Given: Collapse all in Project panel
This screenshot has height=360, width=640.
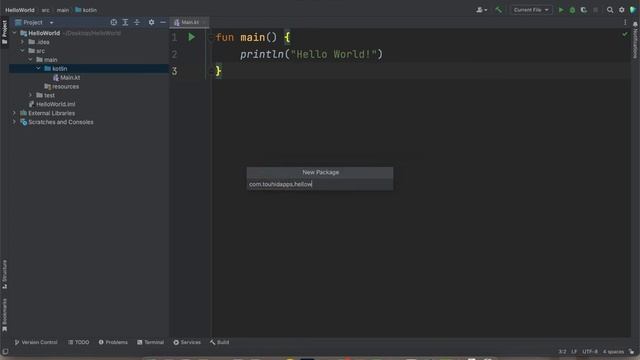Looking at the screenshot, I should 137,22.
